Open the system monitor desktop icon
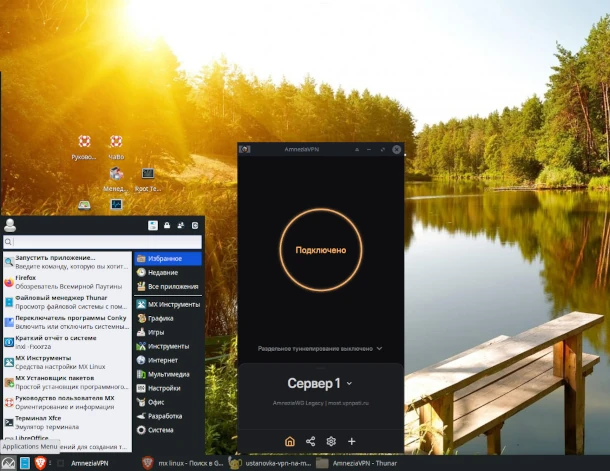This screenshot has width=610, height=471. [116, 204]
